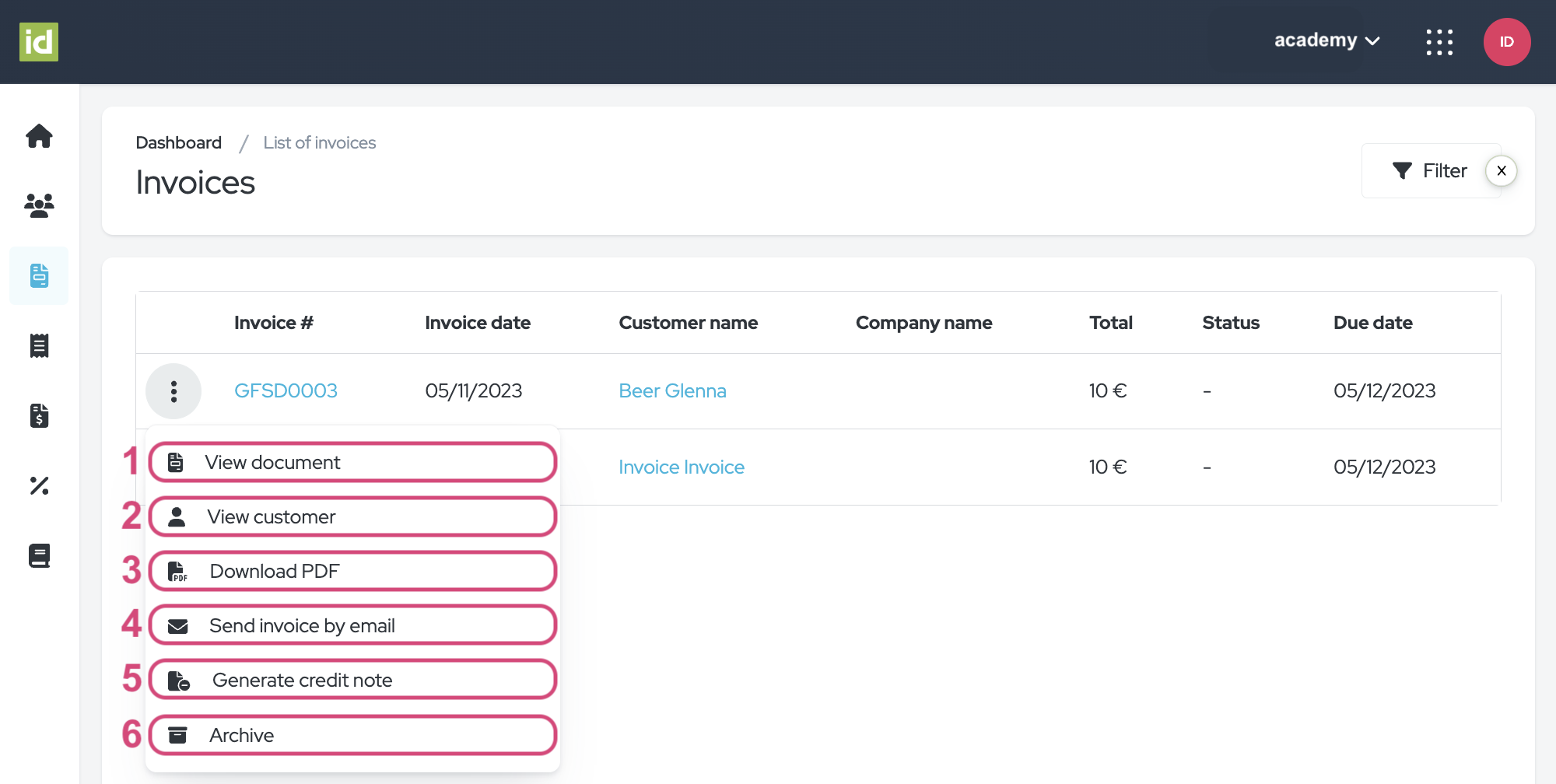
Task: Select the highlighted invoices document sidebar icon
Action: [39, 275]
